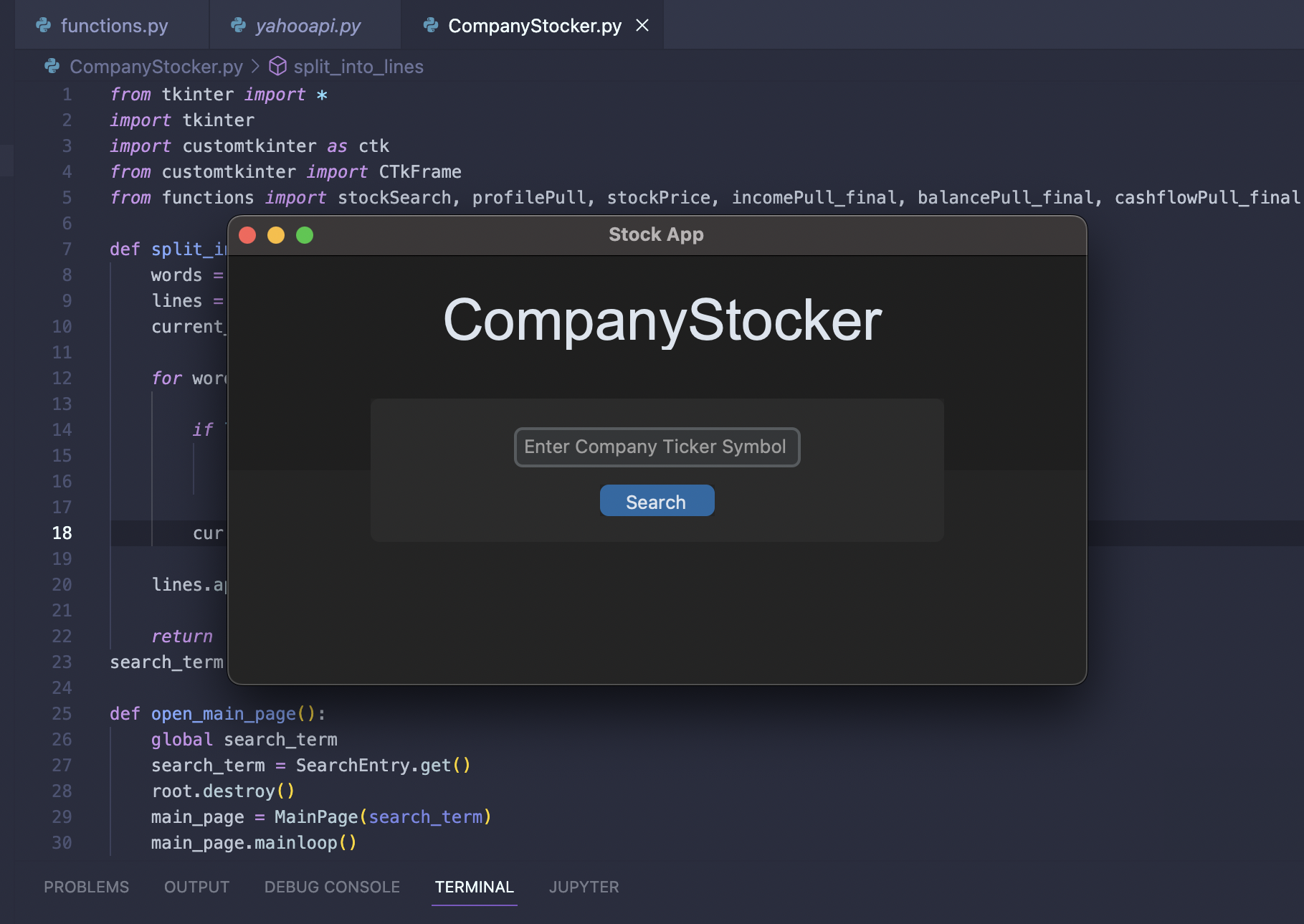
Task: Click the Python icon on the functions.py tab
Action: point(44,25)
